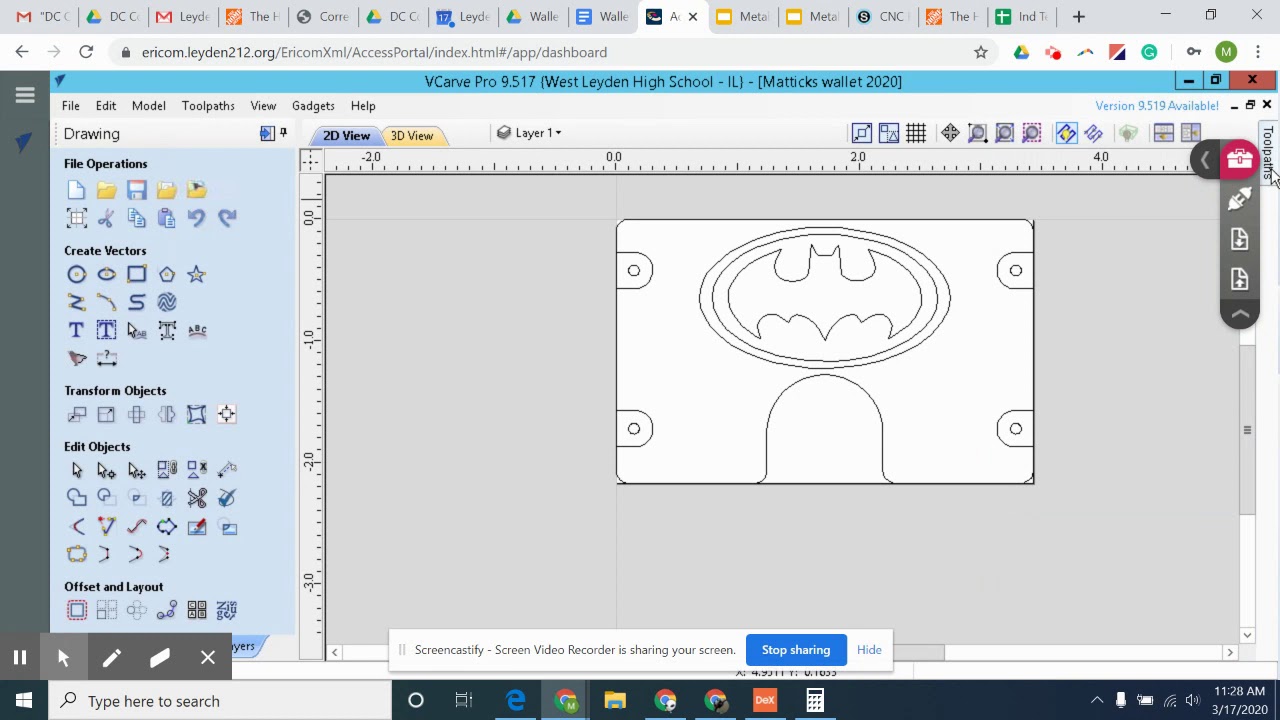Open the Offset Vectors tool
This screenshot has height=720, width=1280.
pos(77,610)
